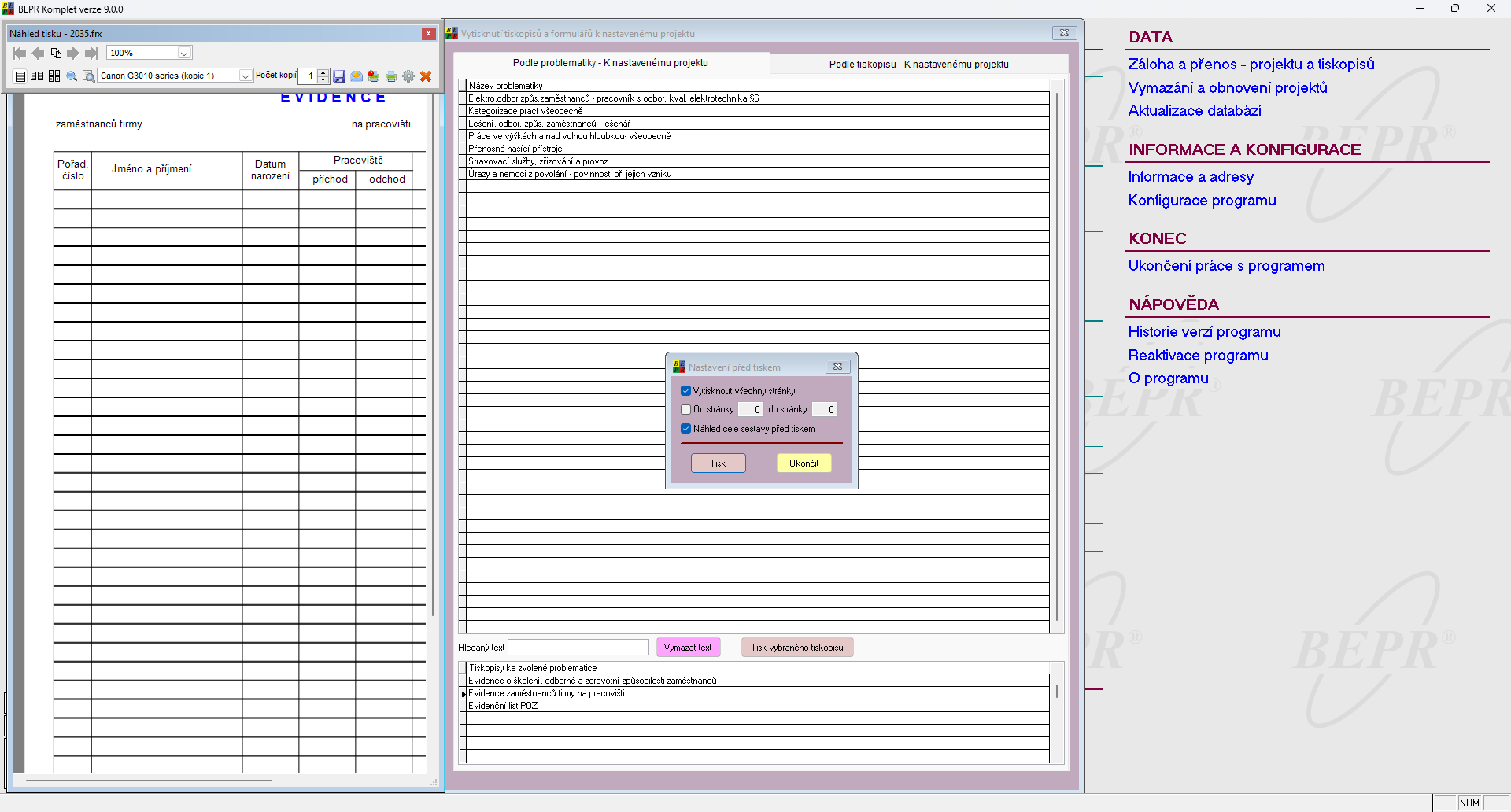Select row Přenosné hasící přístroje
The image size is (1511, 812).
pyautogui.click(x=758, y=149)
